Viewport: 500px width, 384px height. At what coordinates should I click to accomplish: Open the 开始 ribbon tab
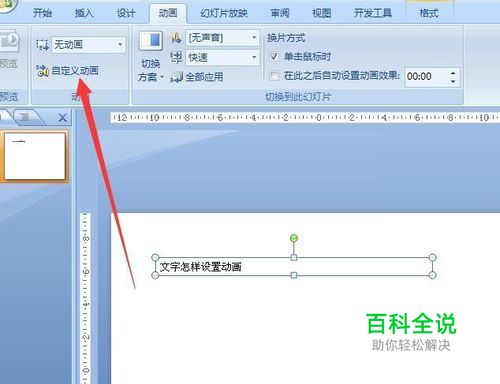coord(43,13)
